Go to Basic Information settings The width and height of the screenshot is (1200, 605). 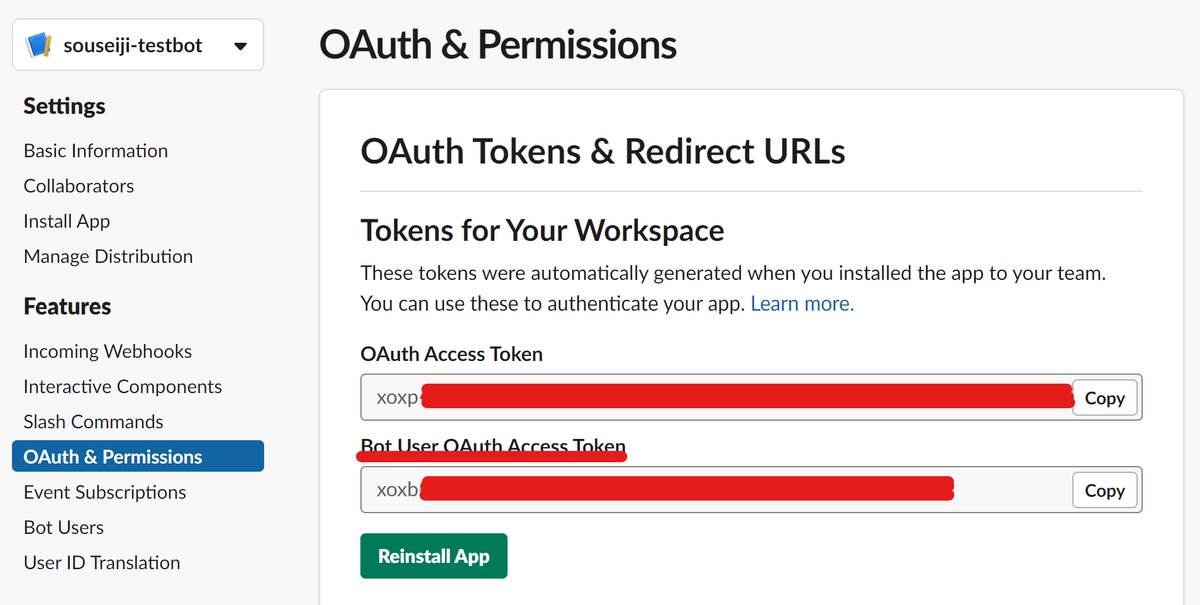pos(96,151)
